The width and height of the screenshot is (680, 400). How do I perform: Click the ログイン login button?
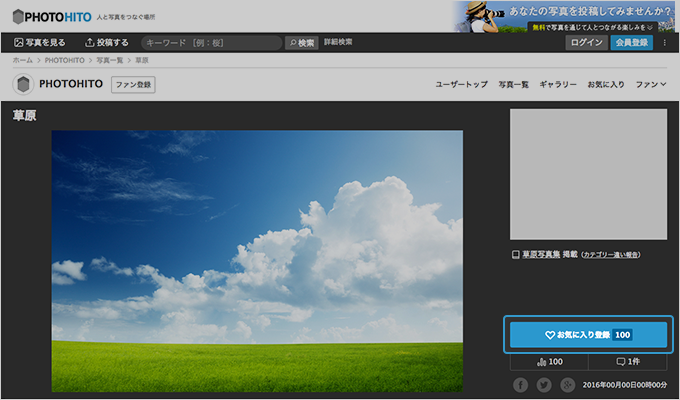click(x=585, y=43)
